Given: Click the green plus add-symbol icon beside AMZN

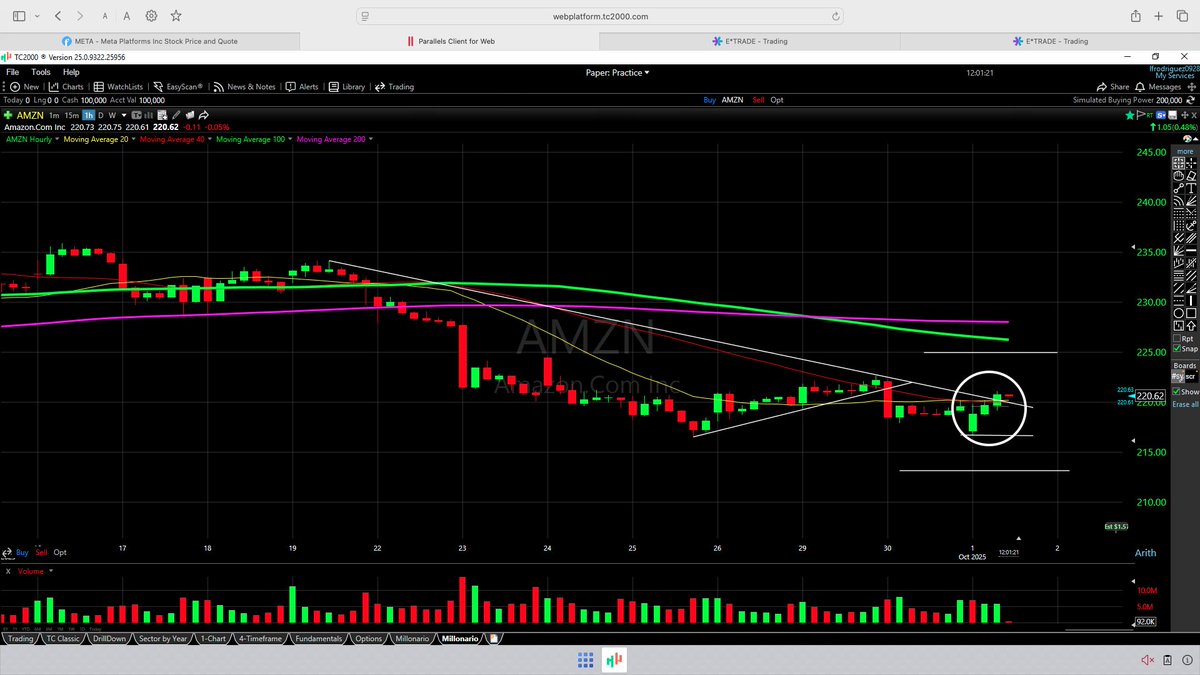Looking at the screenshot, I should coord(8,115).
